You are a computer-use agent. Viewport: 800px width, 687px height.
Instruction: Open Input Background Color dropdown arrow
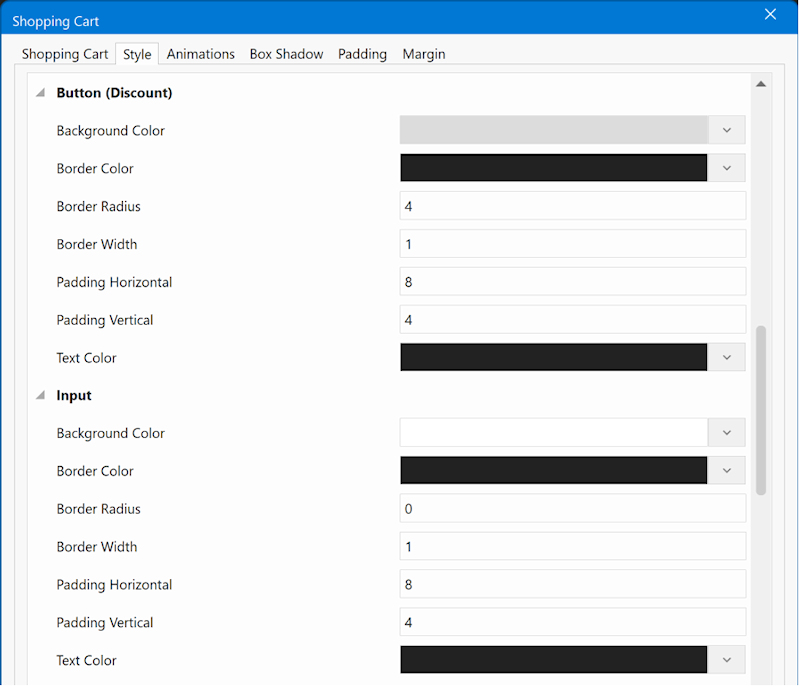727,433
